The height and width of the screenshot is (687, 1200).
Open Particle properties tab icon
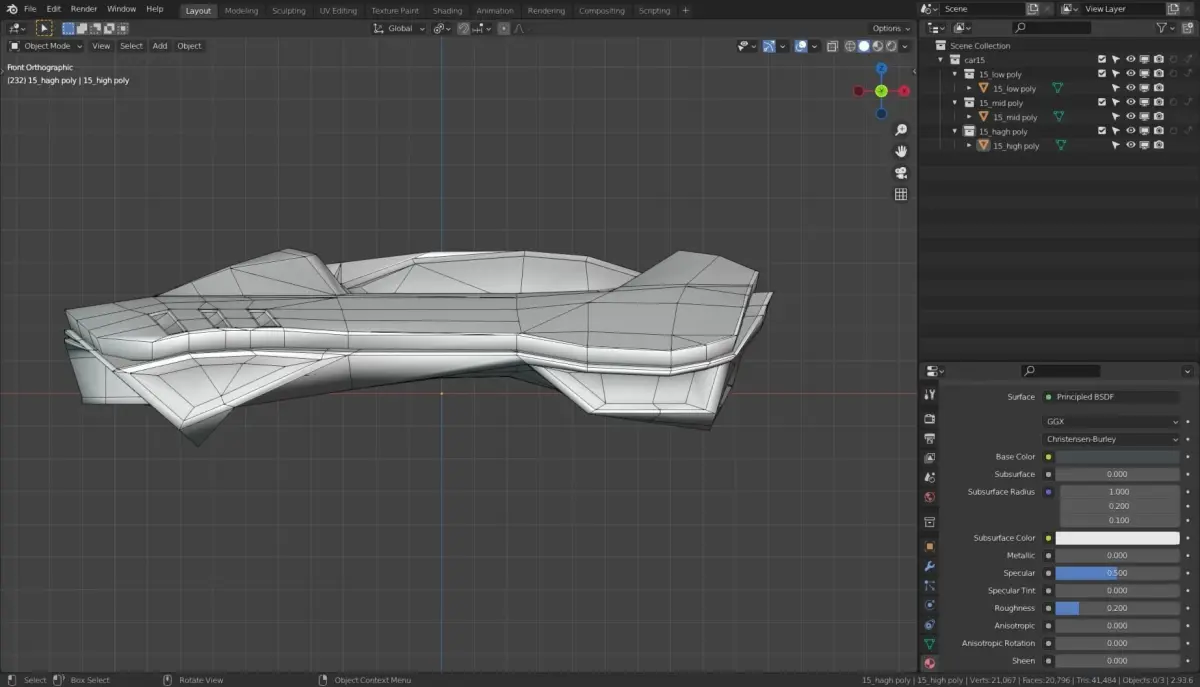930,586
